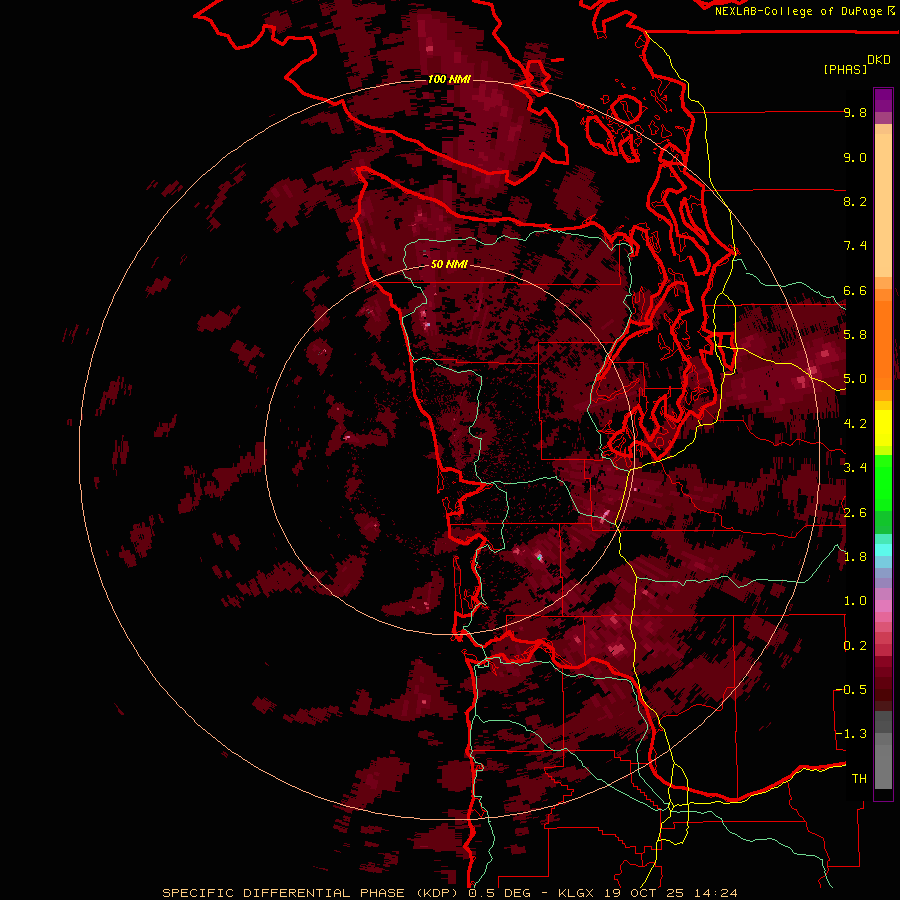This screenshot has width=900, height=900.
Task: Click the 4.2 scale value
Action: pos(855,424)
